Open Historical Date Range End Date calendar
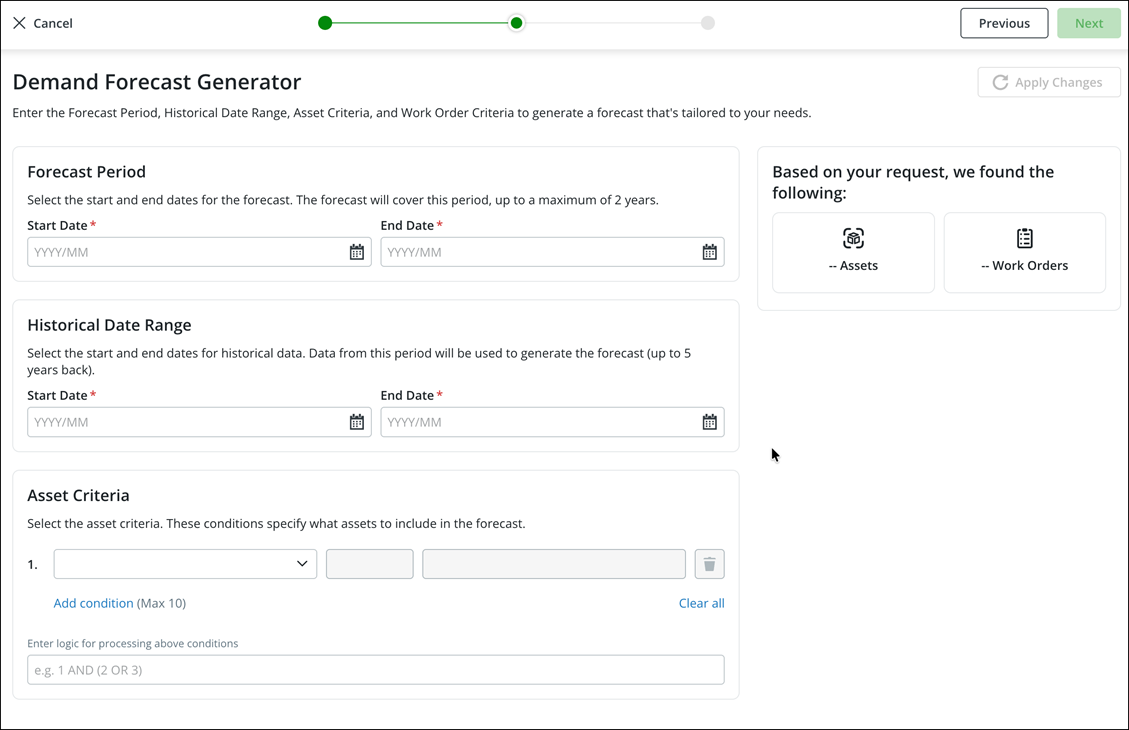This screenshot has width=1129, height=730. click(709, 422)
